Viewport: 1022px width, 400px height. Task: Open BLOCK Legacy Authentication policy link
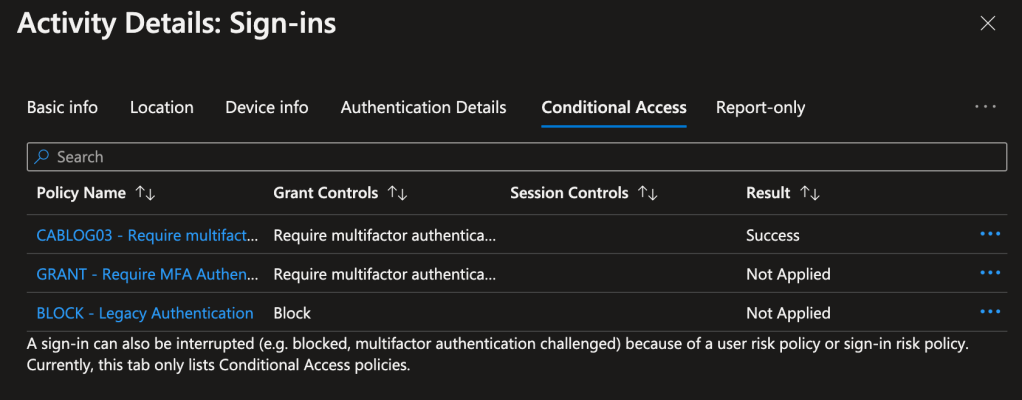click(145, 313)
